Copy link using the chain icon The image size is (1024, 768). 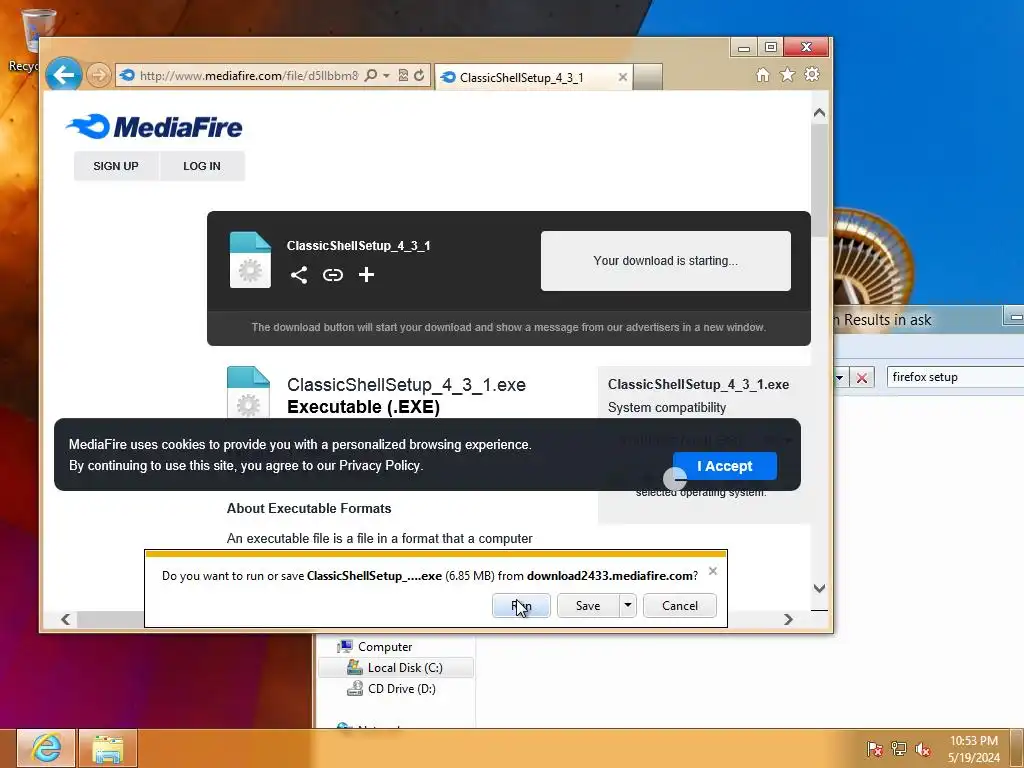pos(332,275)
